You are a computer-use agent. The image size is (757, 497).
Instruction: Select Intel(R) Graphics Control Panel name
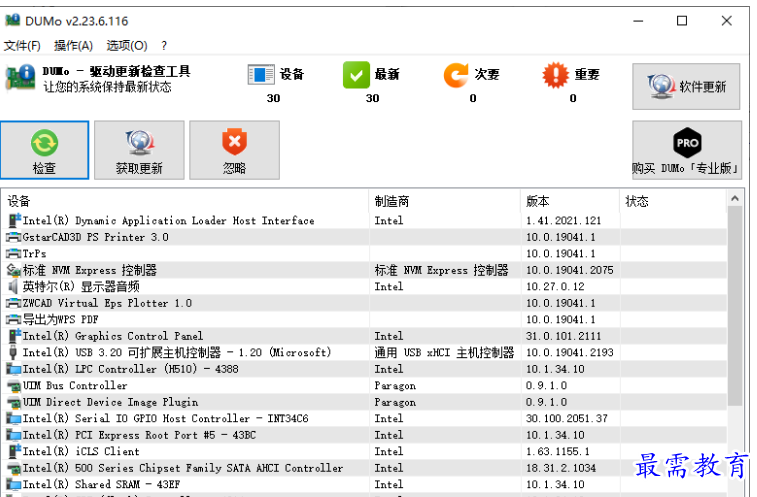pos(113,336)
